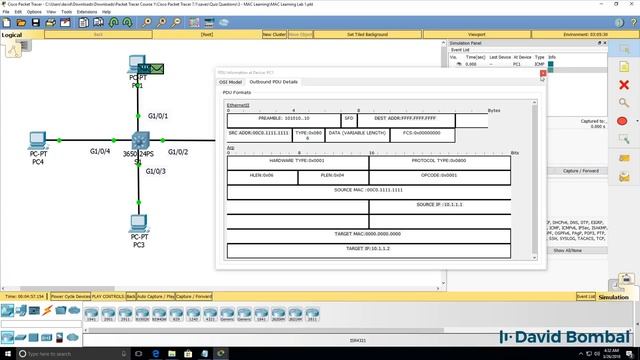Add Simple PDU closed envelope tool
640x360 pixels.
pos(624,158)
